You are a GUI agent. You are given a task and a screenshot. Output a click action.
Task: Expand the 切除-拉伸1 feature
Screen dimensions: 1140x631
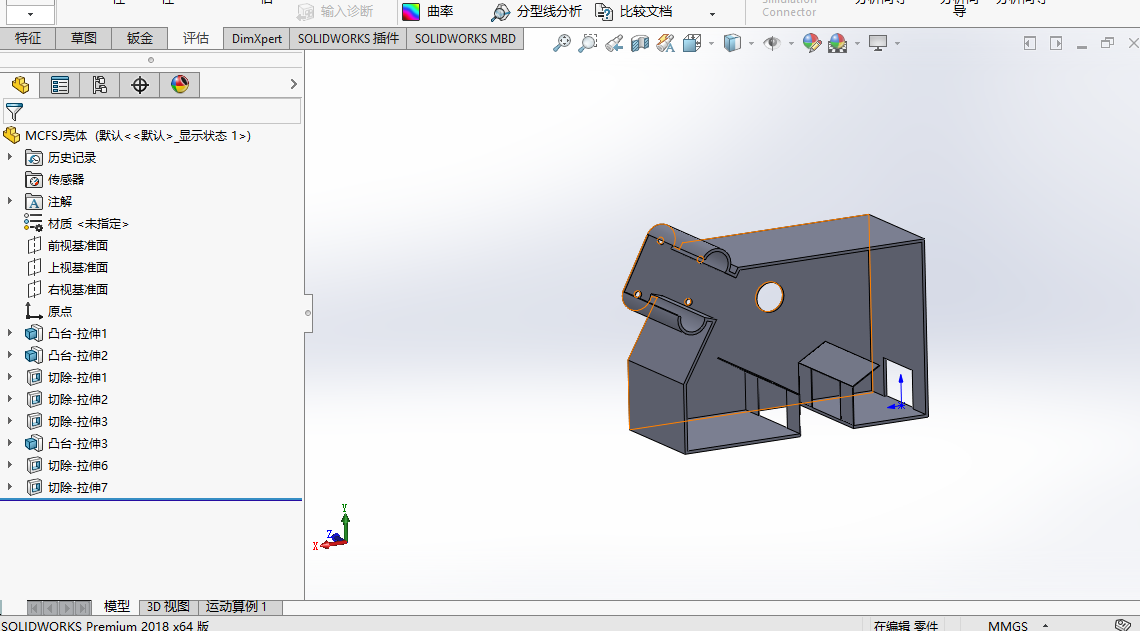[x=9, y=377]
